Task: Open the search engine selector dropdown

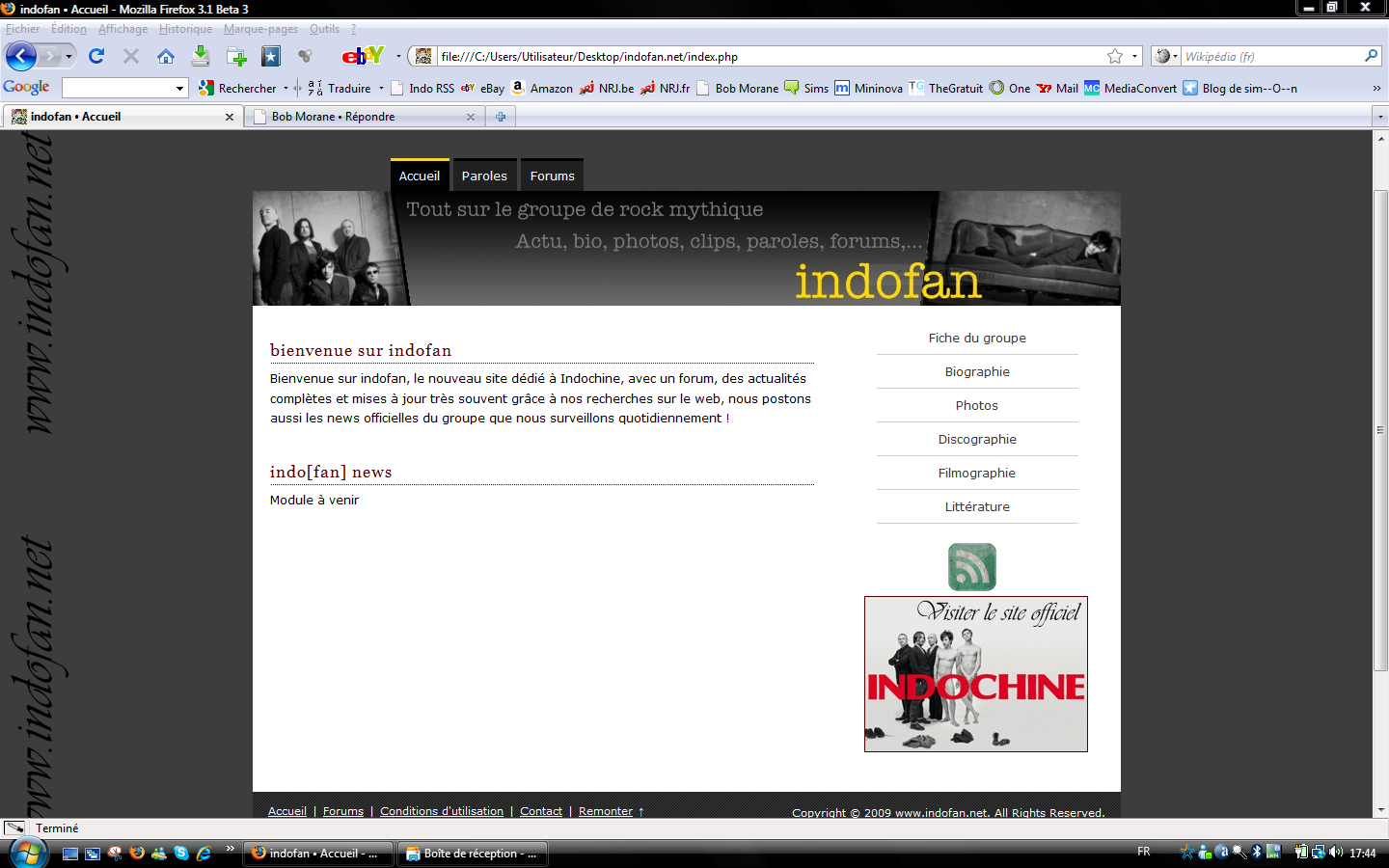Action: point(1167,56)
